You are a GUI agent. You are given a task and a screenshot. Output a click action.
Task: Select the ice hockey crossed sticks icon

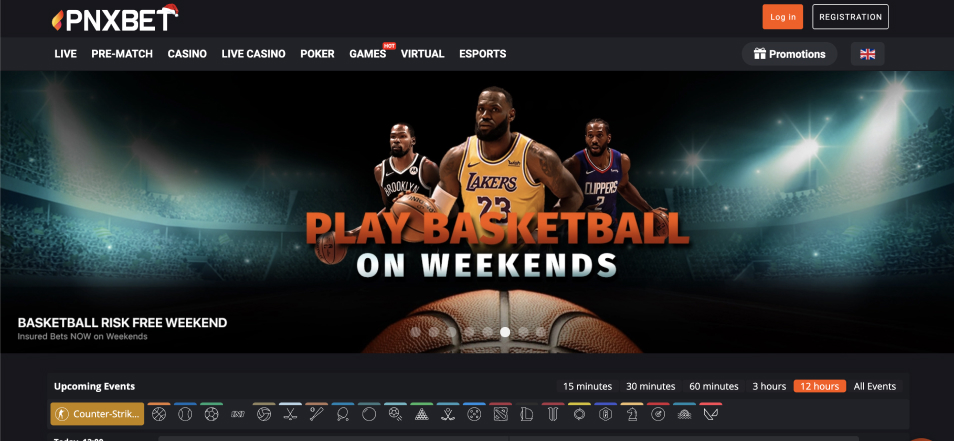[x=290, y=414]
